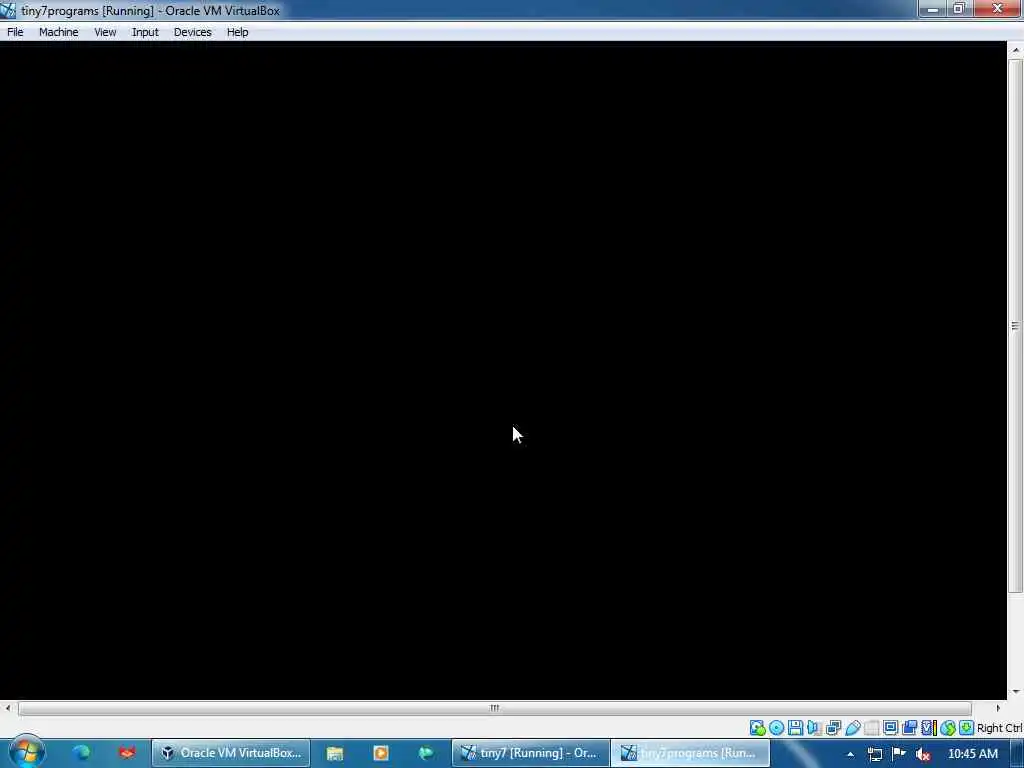Click the Show desktop strip beside the clock
This screenshot has width=1024, height=768.
(1017, 754)
